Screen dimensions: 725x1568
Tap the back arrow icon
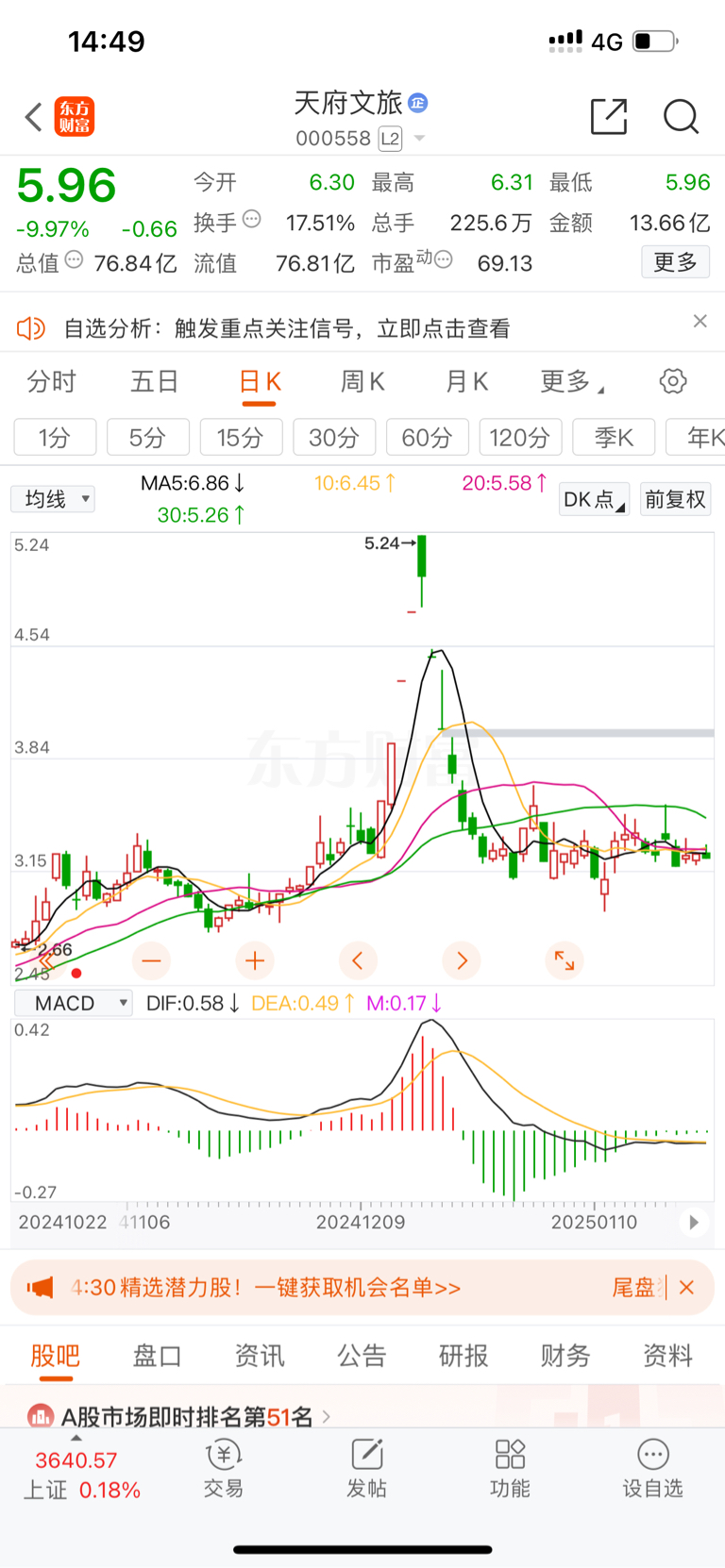click(x=34, y=117)
